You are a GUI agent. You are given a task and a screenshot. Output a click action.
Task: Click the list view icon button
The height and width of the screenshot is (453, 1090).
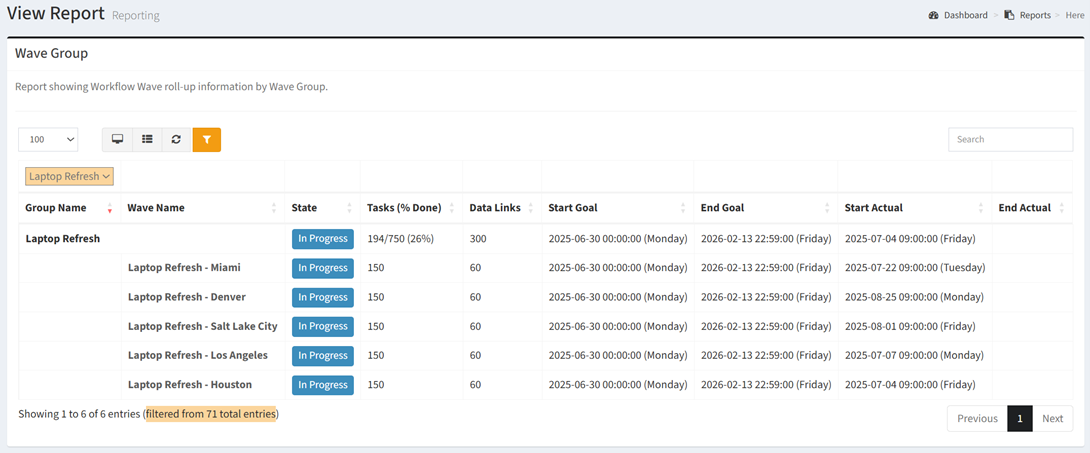click(147, 140)
